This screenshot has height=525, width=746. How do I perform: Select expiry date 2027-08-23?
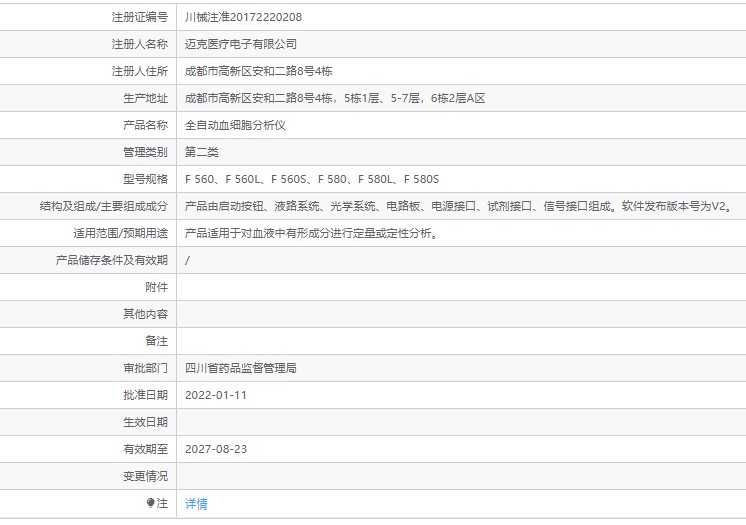coord(216,449)
